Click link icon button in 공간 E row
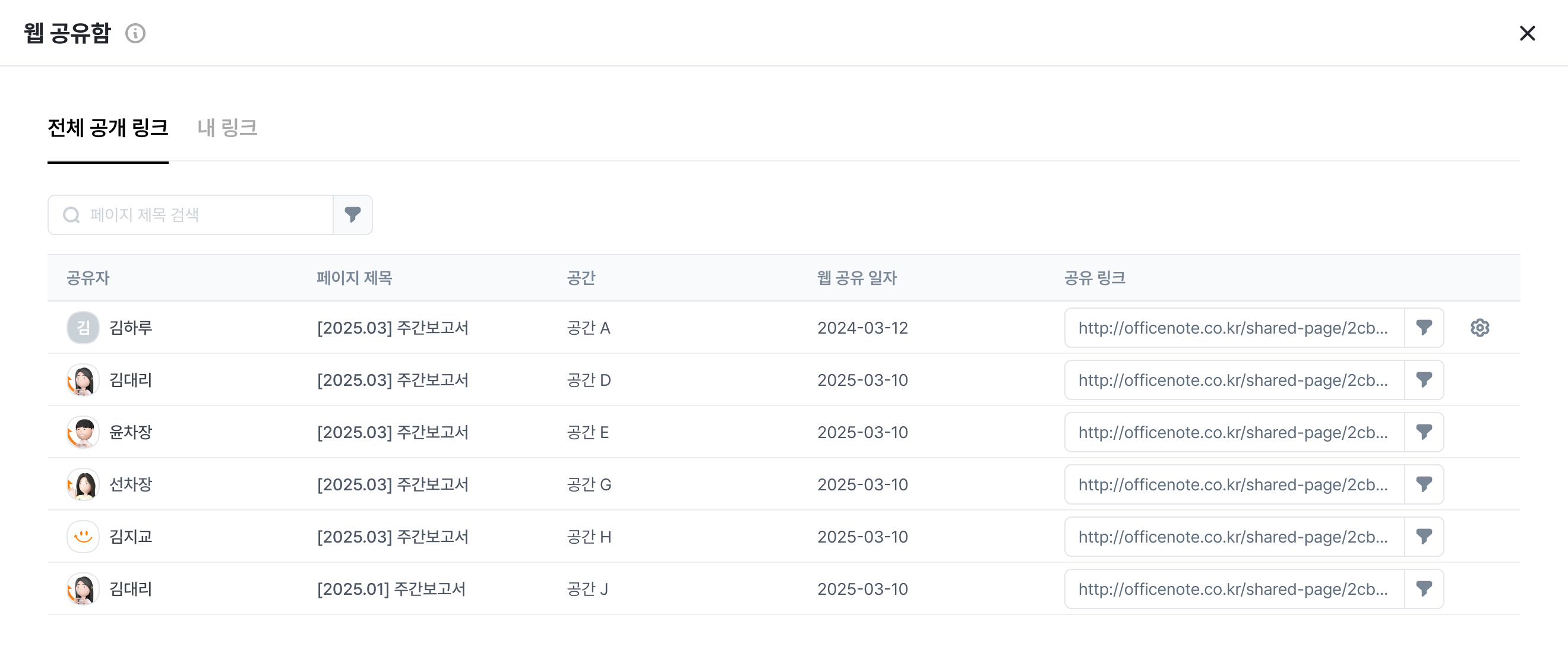This screenshot has height=672, width=1568. click(1424, 432)
